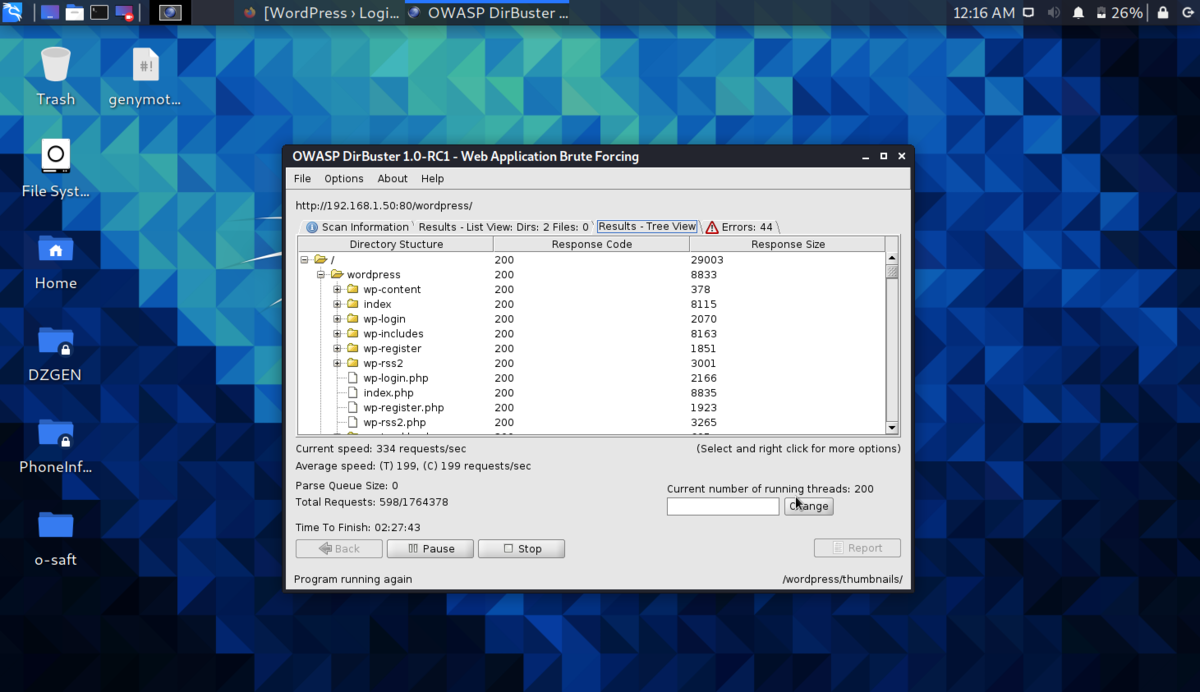
Task: Click the network connection tray icon
Action: pos(1028,13)
